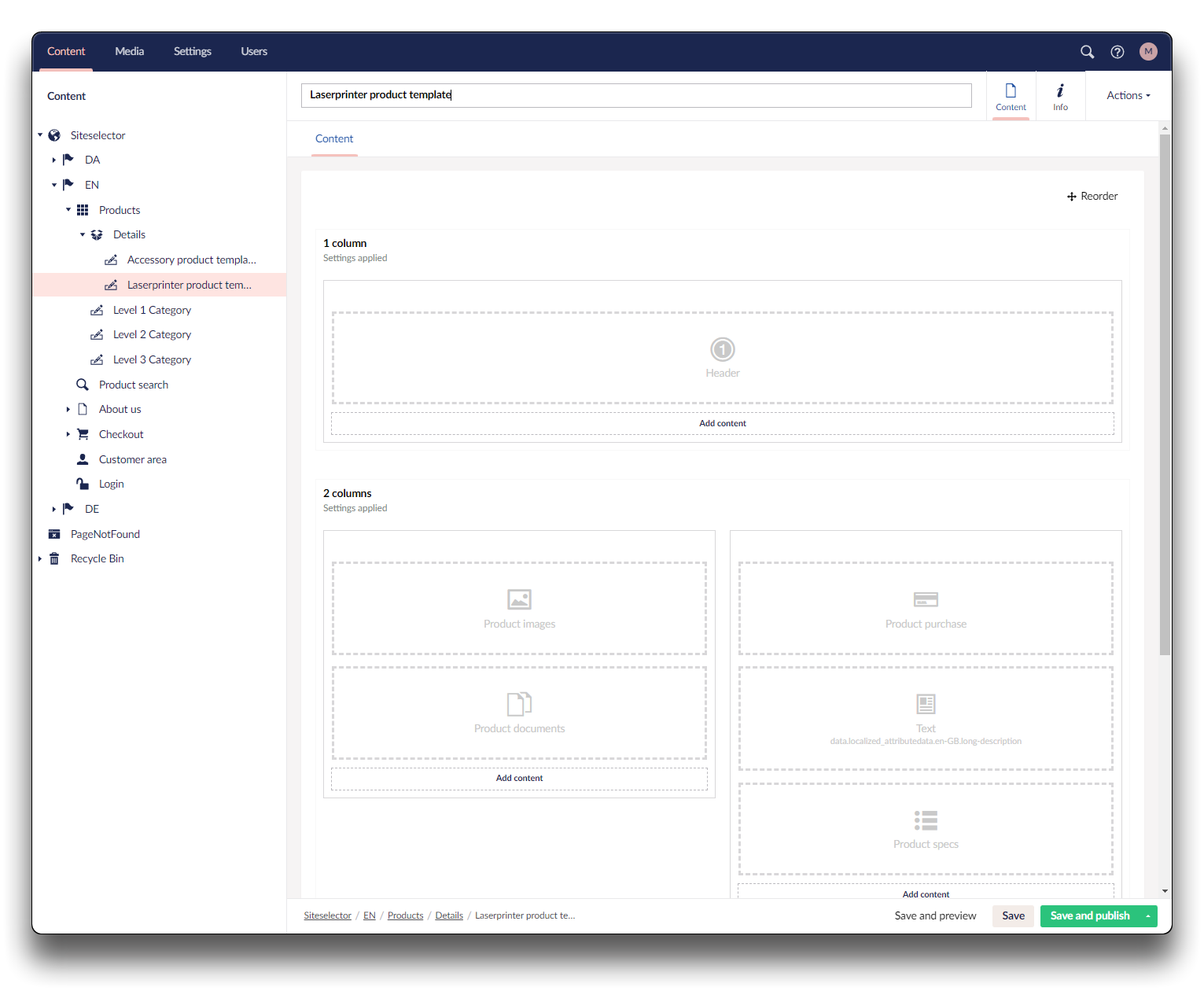This screenshot has width=1204, height=991.
Task: Click the Product documents block icon
Action: click(519, 704)
